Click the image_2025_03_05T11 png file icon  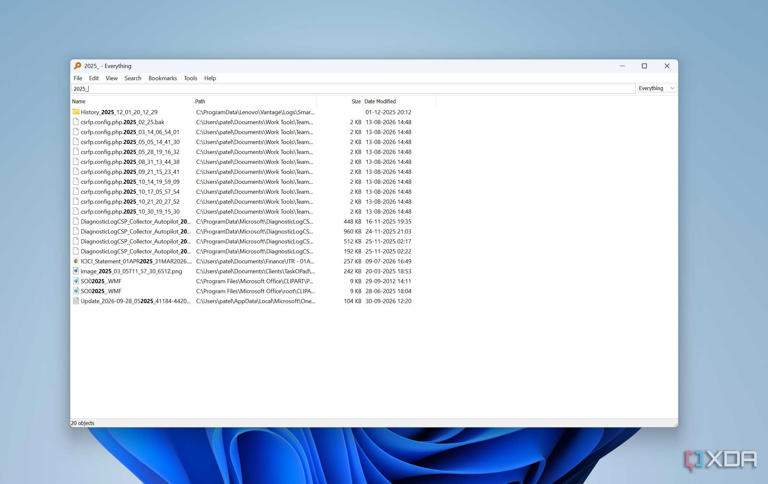pos(76,271)
